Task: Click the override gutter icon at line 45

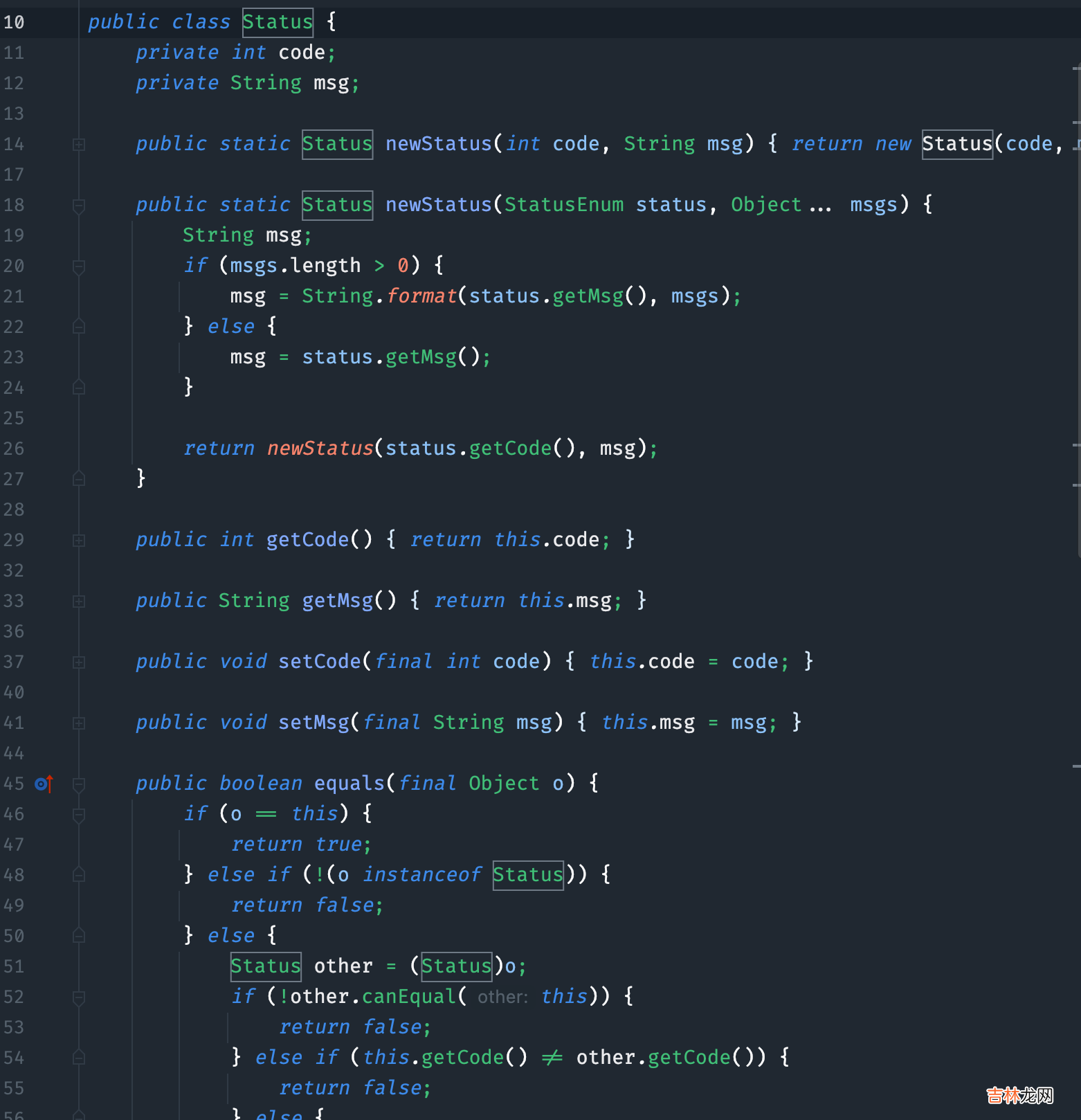Action: click(x=44, y=784)
